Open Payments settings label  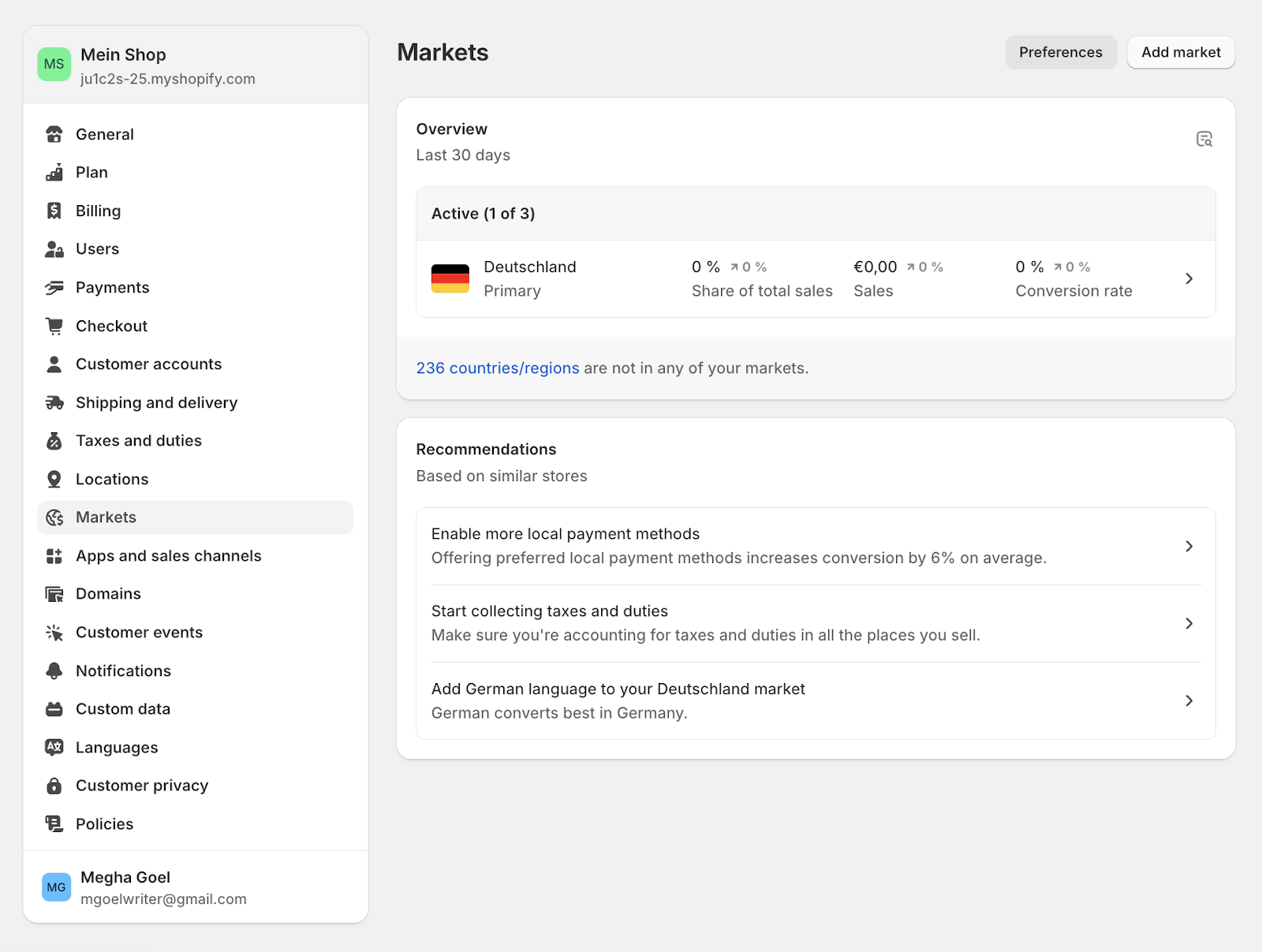click(x=112, y=288)
